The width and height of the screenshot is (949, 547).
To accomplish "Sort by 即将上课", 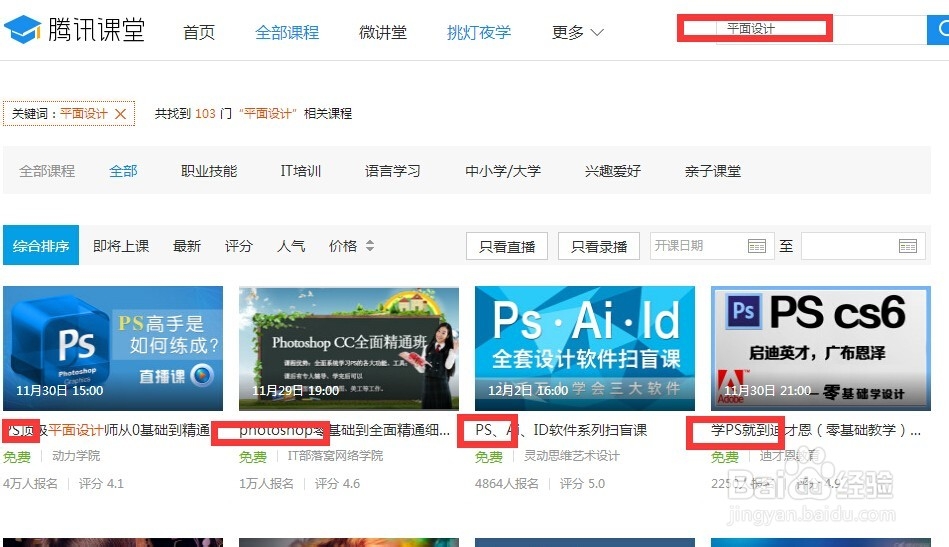I will 121,246.
